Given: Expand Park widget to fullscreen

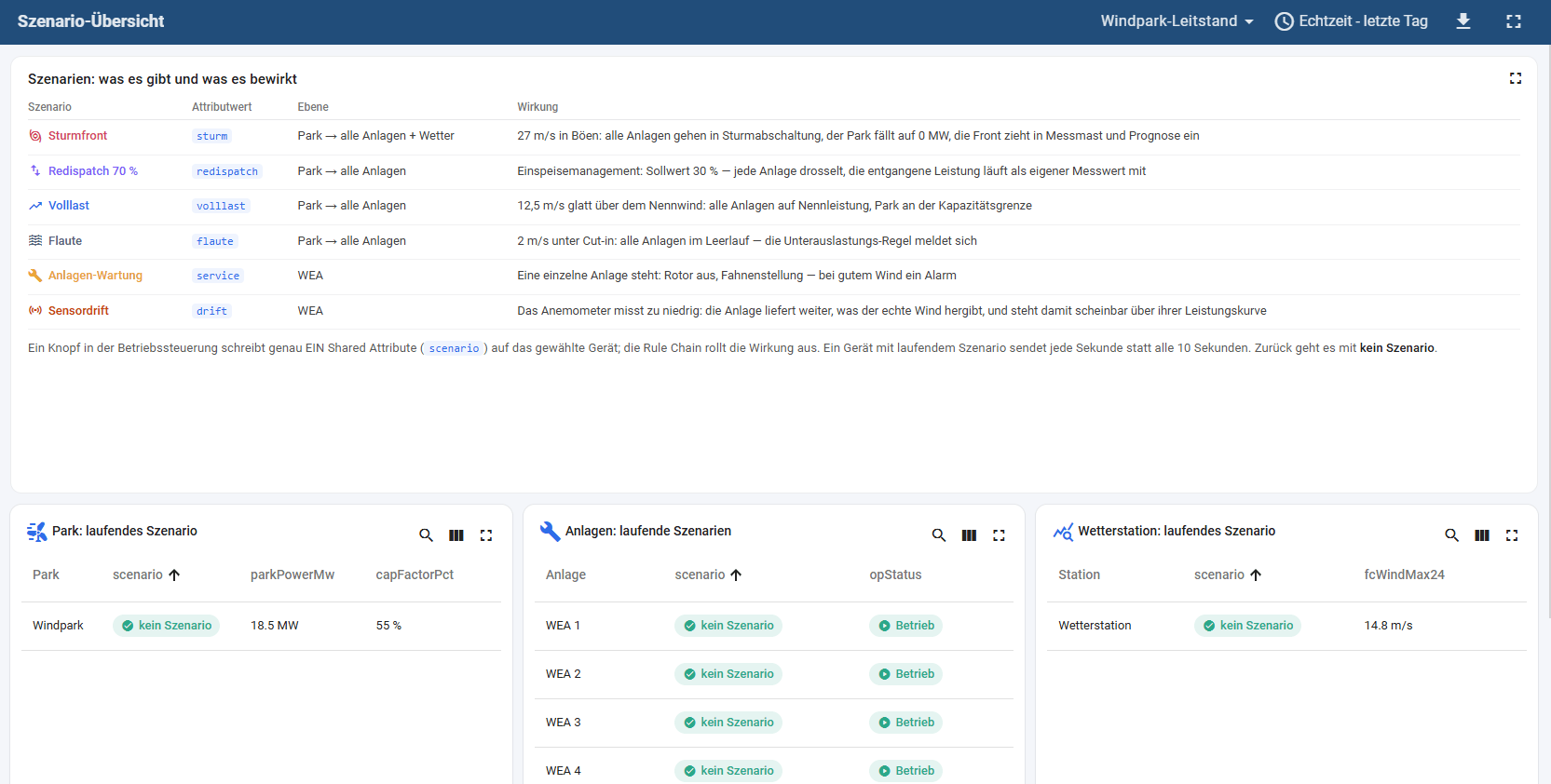Looking at the screenshot, I should (x=486, y=535).
